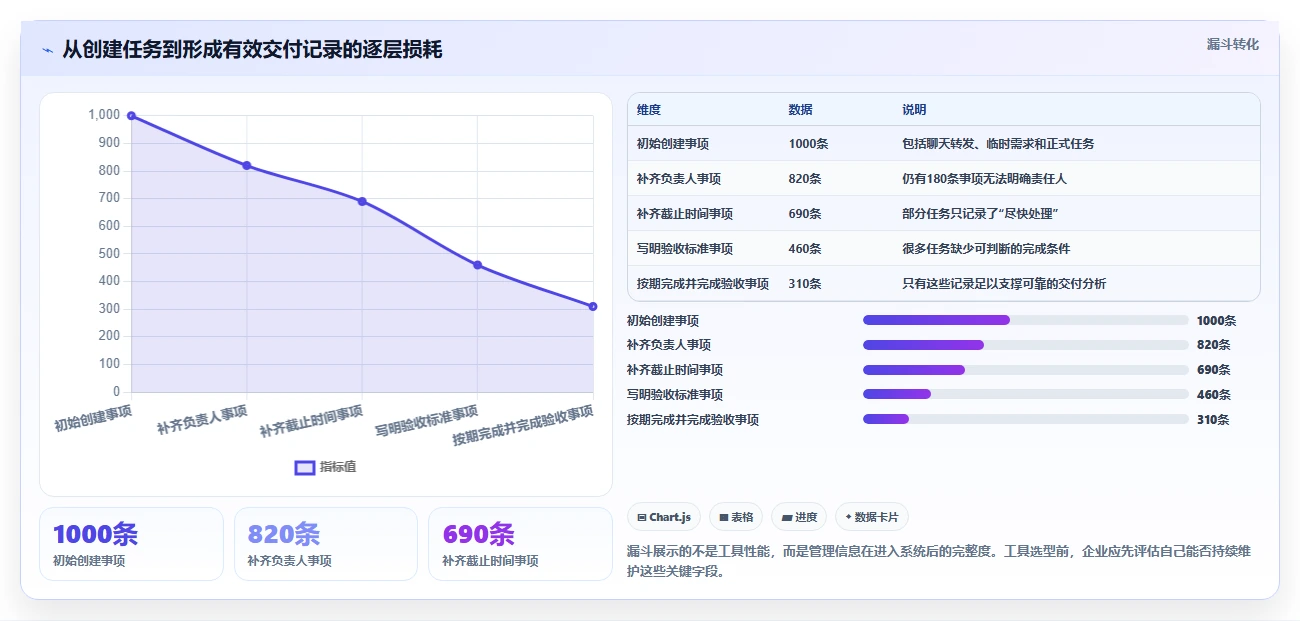Click the 690条 data card

pos(520,544)
